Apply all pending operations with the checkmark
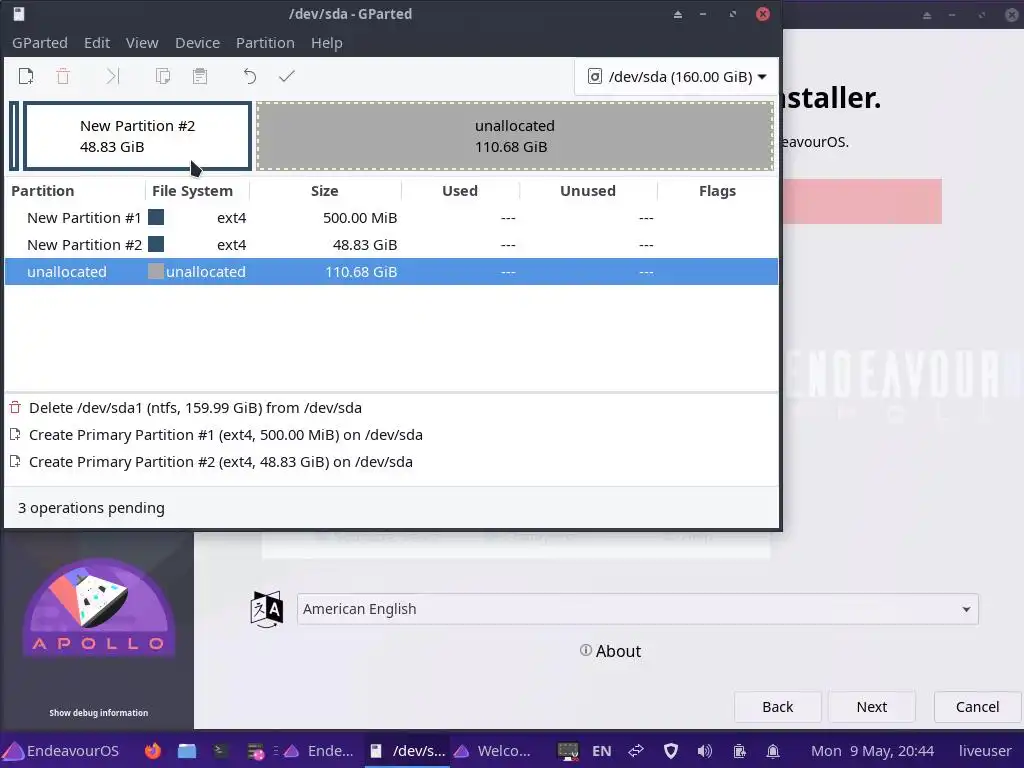Viewport: 1024px width, 768px height. click(287, 76)
